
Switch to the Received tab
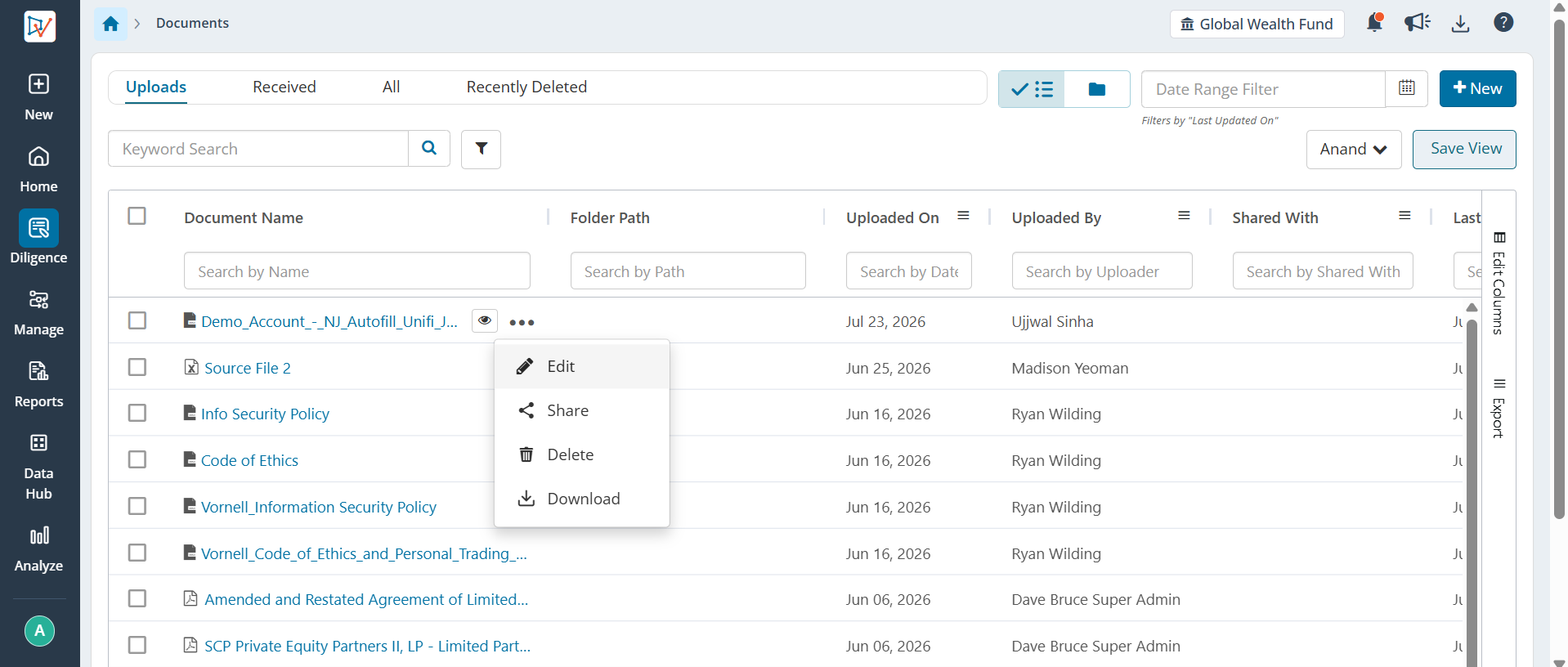(284, 87)
